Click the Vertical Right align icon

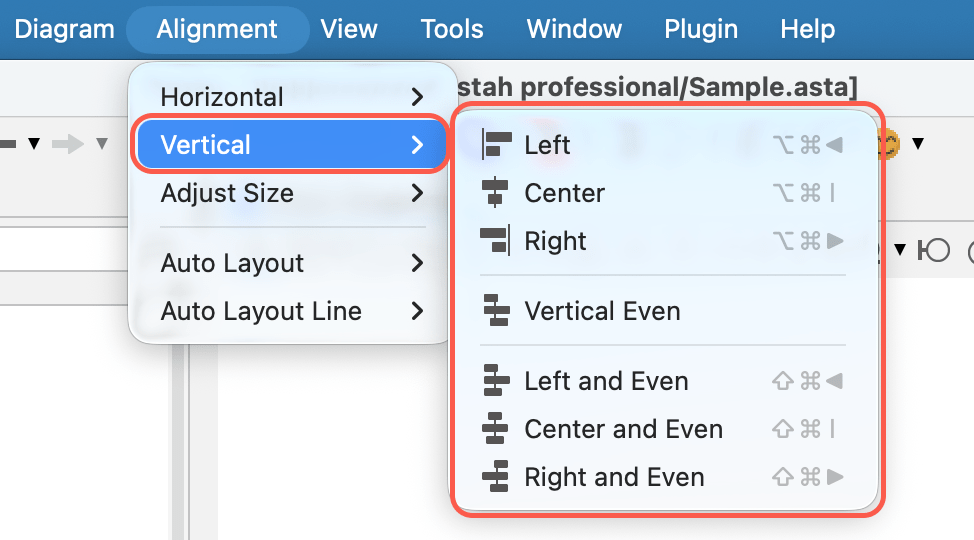pyautogui.click(x=496, y=240)
